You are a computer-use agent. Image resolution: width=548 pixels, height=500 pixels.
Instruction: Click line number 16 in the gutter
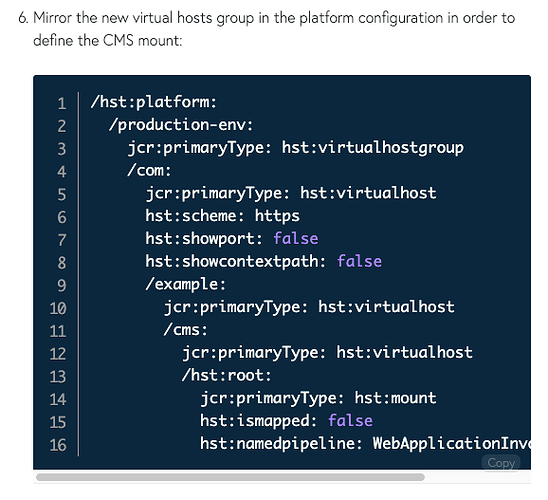point(58,445)
